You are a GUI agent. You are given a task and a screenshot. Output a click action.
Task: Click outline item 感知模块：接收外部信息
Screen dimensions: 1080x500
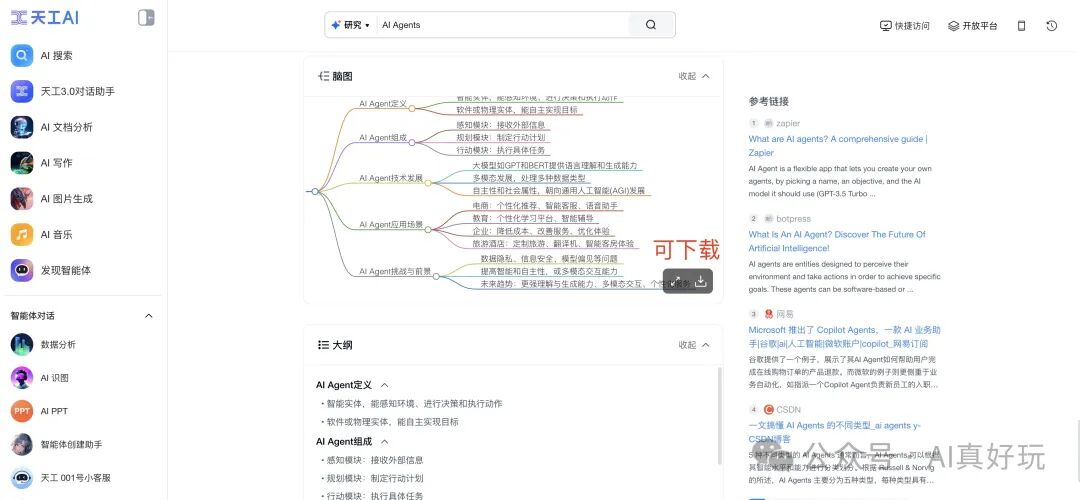pyautogui.click(x=376, y=460)
